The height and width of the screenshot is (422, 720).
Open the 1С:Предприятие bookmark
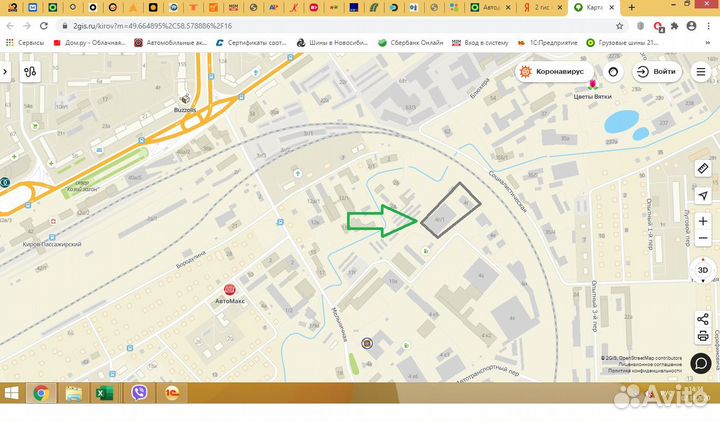pos(539,43)
